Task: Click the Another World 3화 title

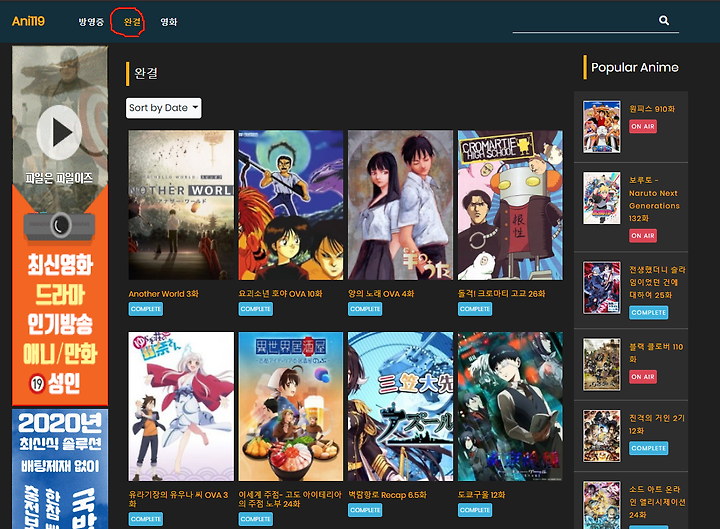Action: (x=163, y=294)
